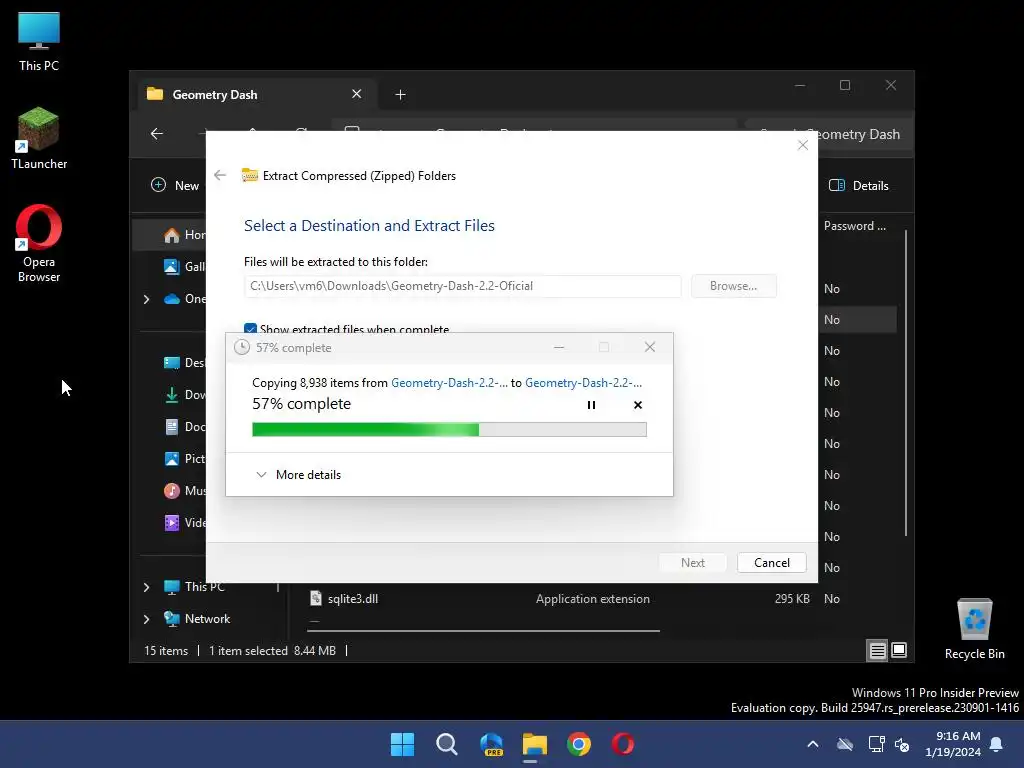The width and height of the screenshot is (1024, 768).
Task: Click the network display tray icon
Action: [x=876, y=744]
